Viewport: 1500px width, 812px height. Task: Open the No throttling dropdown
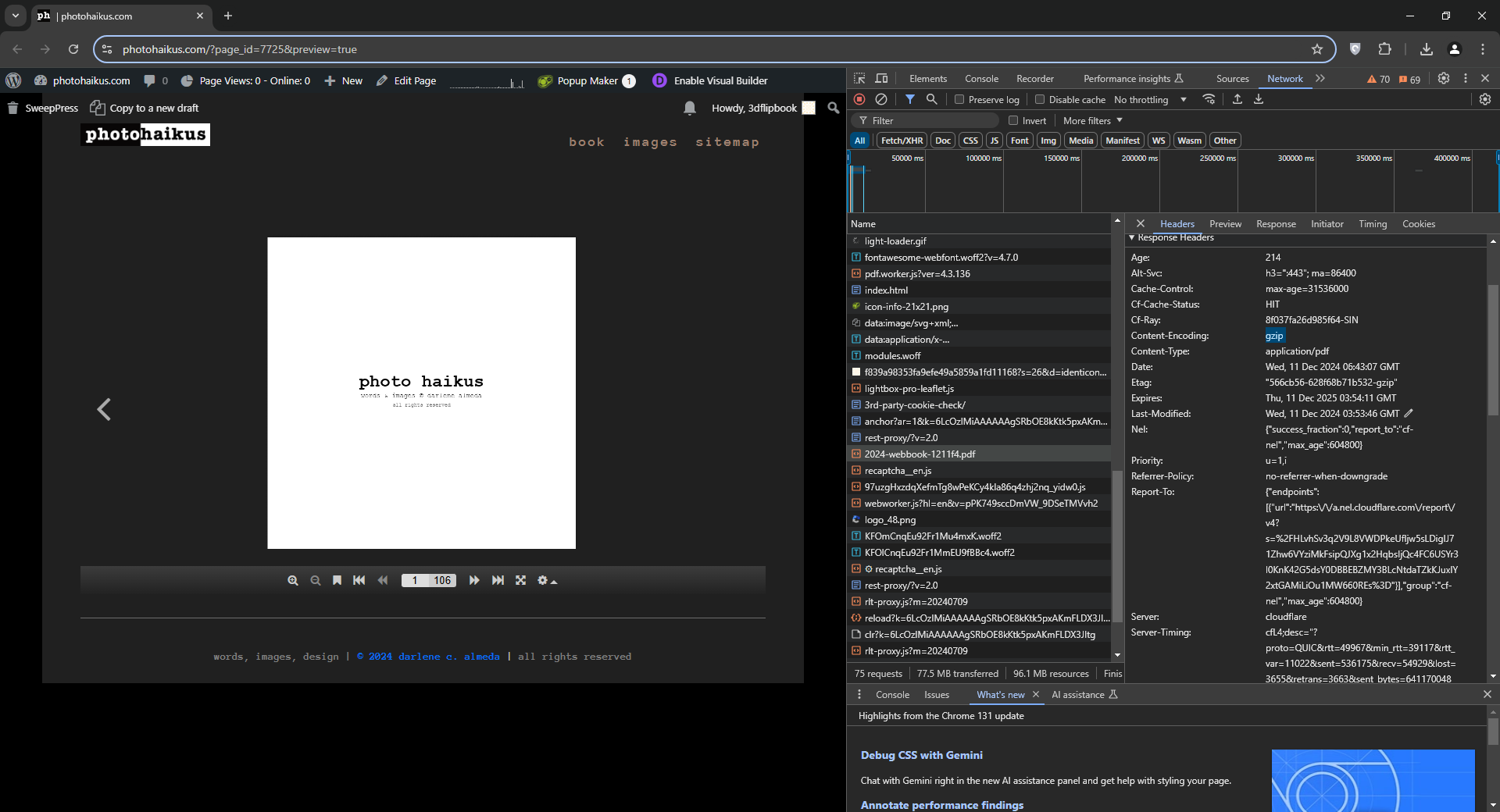coord(1150,99)
